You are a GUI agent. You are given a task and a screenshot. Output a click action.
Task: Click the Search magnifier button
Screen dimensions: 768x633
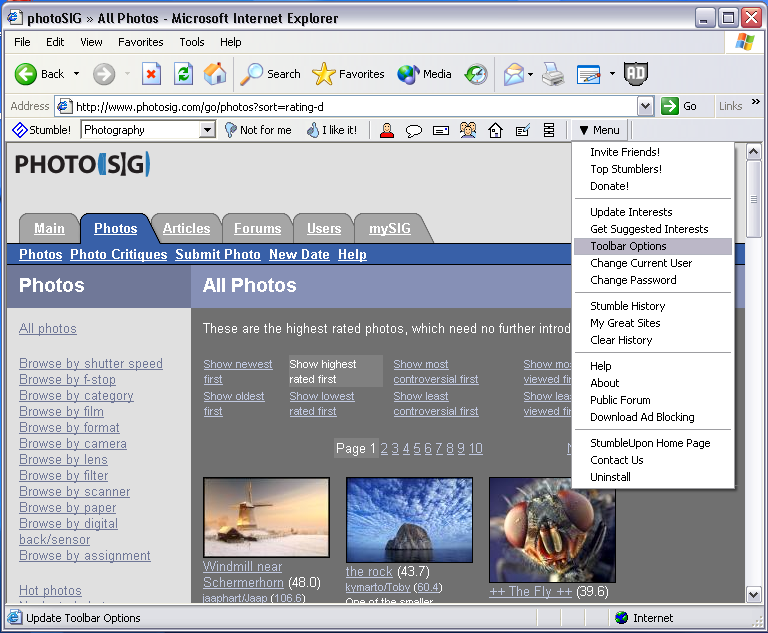click(270, 74)
